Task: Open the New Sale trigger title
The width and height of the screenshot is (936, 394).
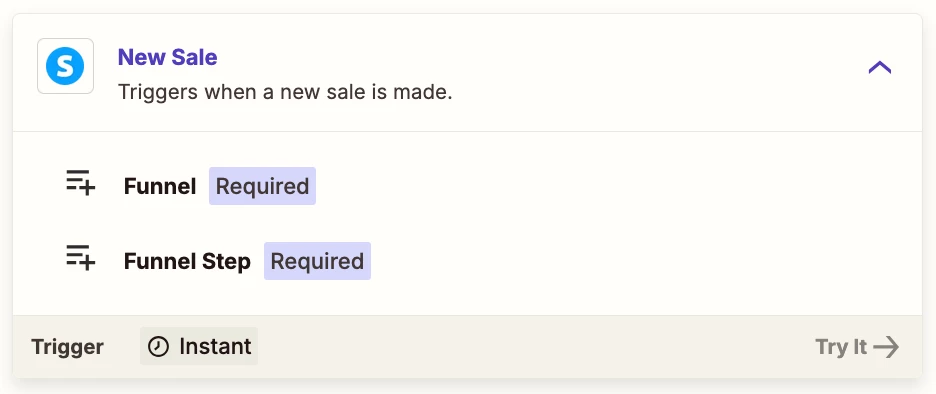Action: point(168,57)
